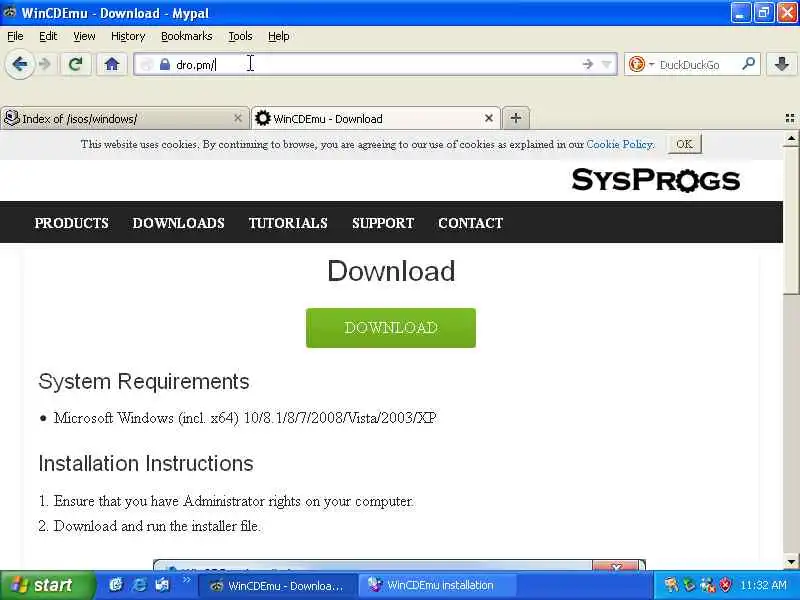
Task: Open the address bar history dropdown arrow
Action: 607,64
